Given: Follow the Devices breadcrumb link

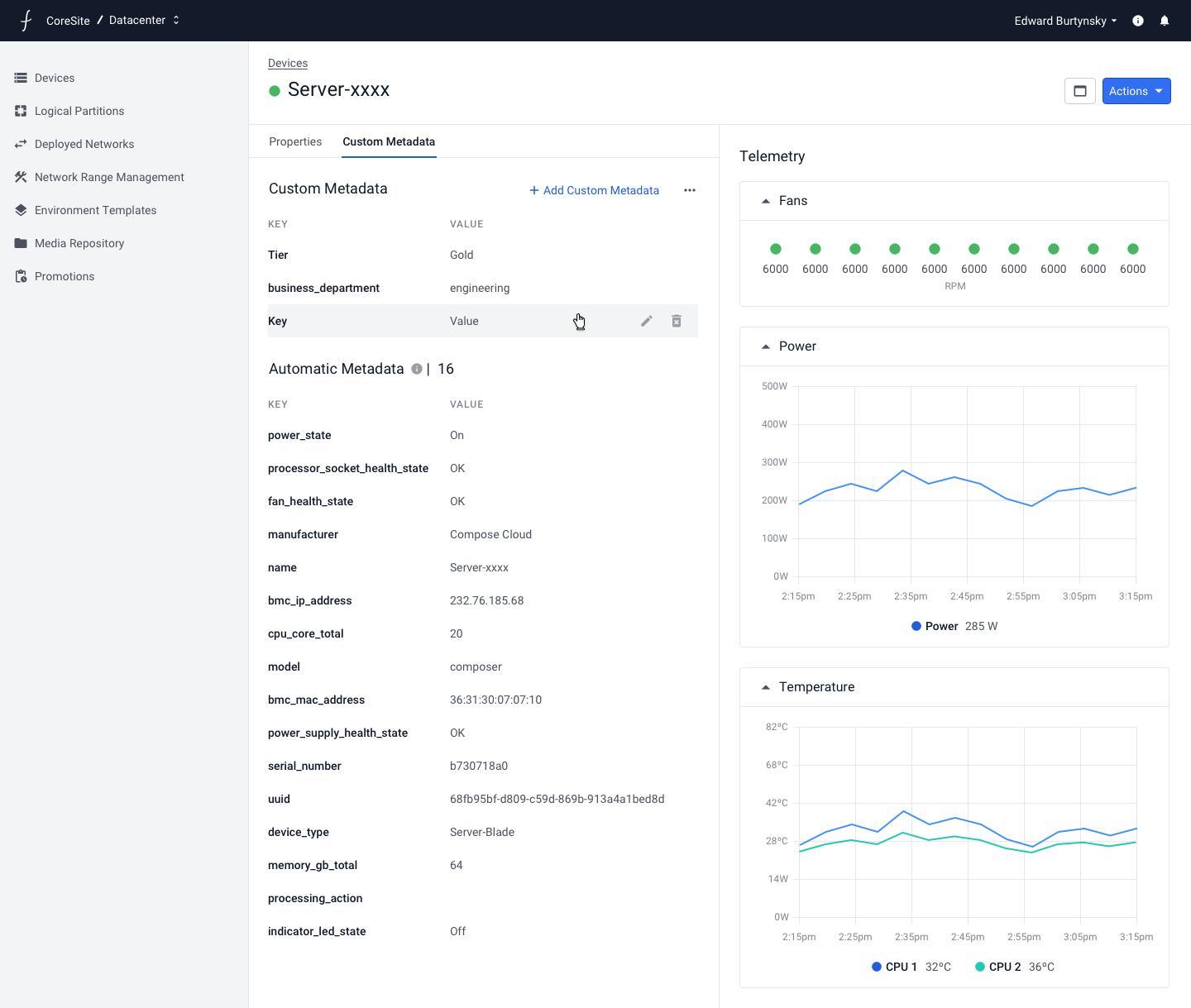Looking at the screenshot, I should click(288, 63).
